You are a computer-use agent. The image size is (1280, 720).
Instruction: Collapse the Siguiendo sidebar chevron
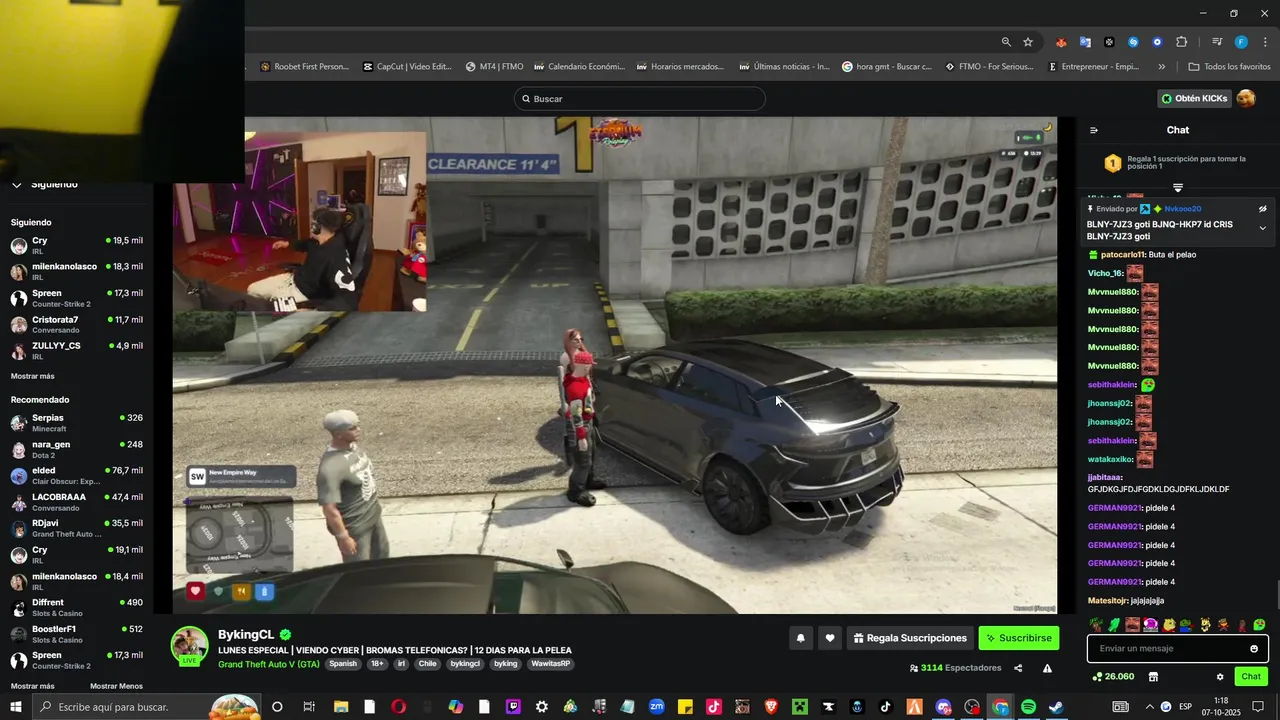click(16, 184)
